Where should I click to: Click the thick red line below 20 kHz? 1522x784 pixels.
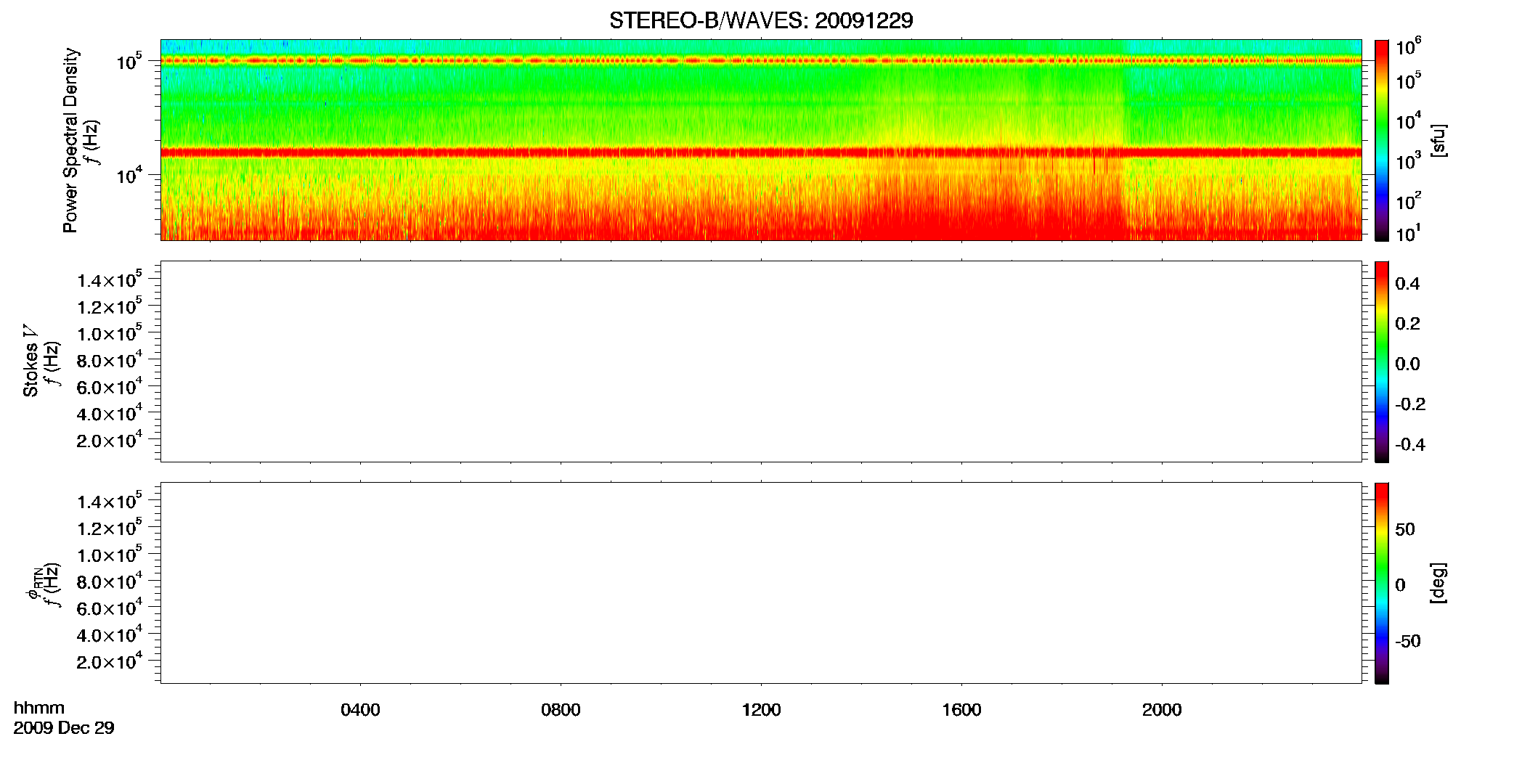[761, 152]
